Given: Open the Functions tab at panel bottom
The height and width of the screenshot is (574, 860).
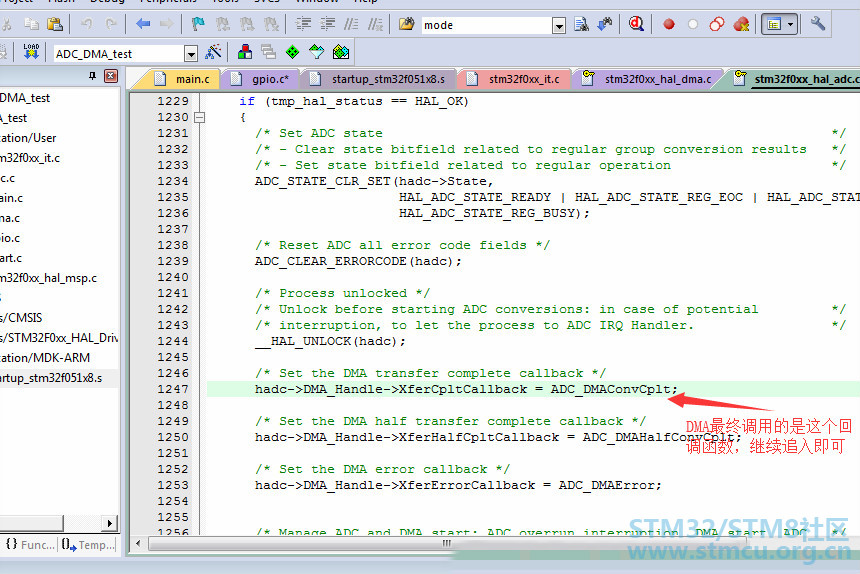Looking at the screenshot, I should 30,544.
